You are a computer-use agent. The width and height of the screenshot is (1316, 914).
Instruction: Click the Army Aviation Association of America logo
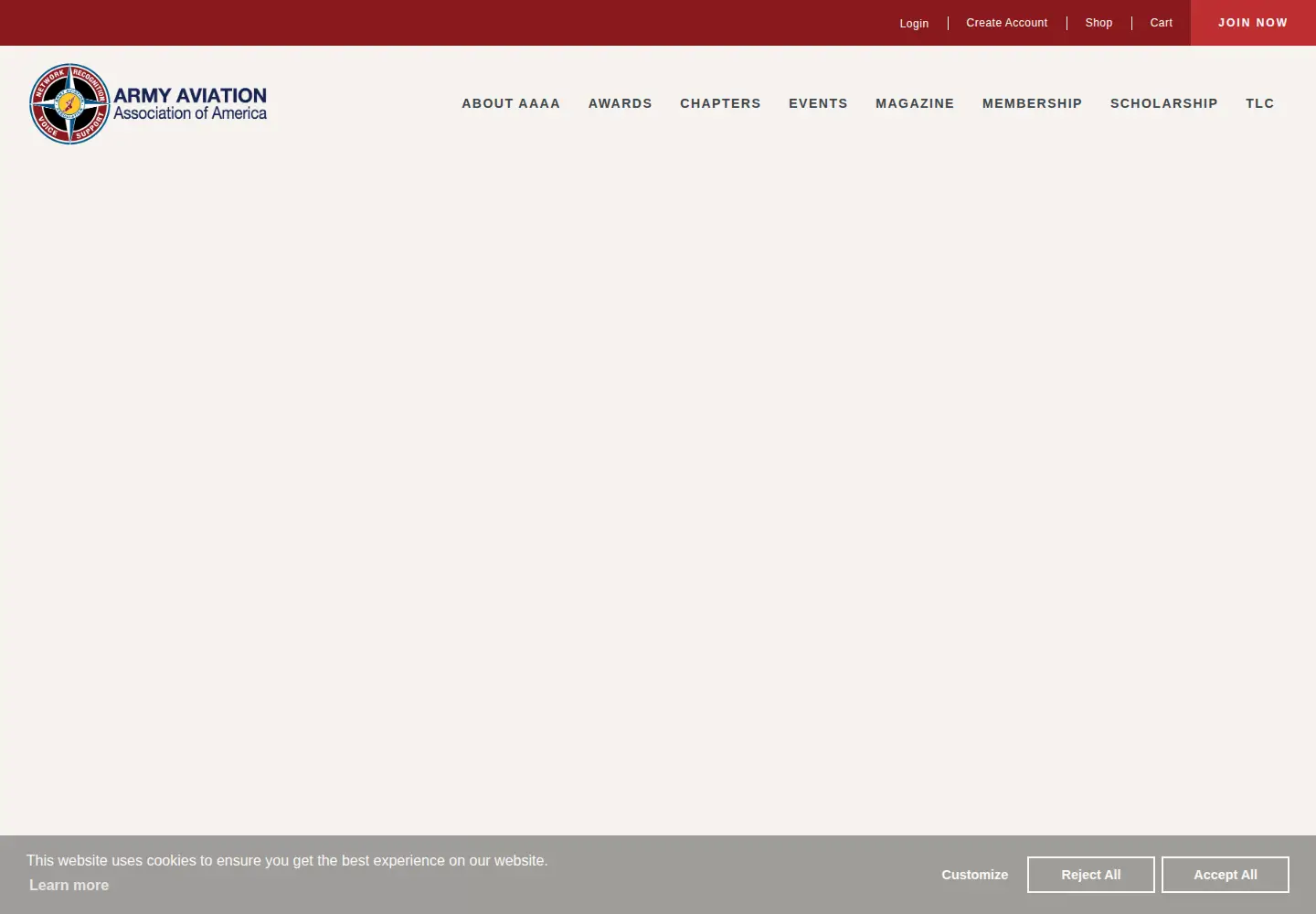148,104
